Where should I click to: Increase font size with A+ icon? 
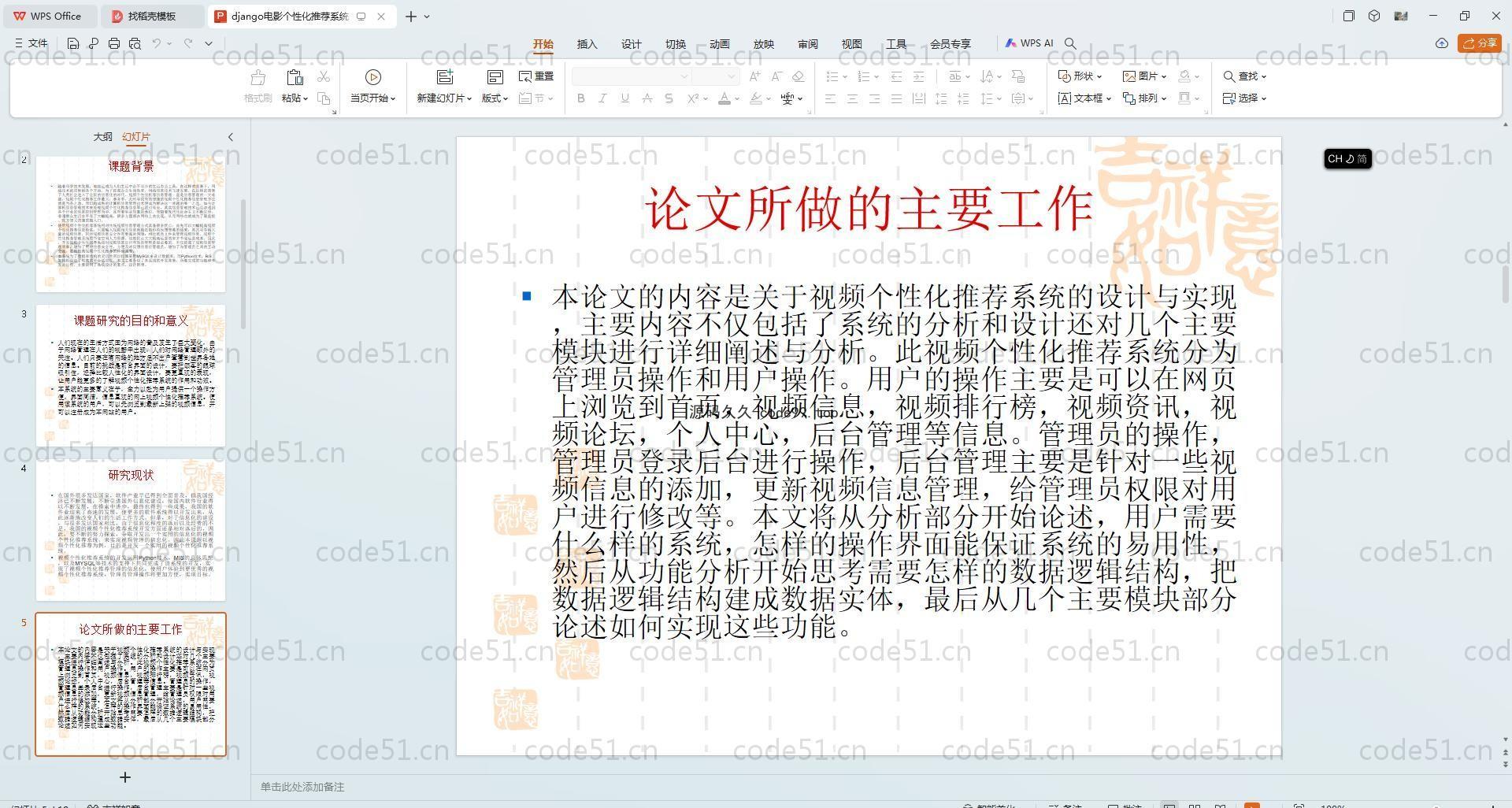[x=755, y=76]
